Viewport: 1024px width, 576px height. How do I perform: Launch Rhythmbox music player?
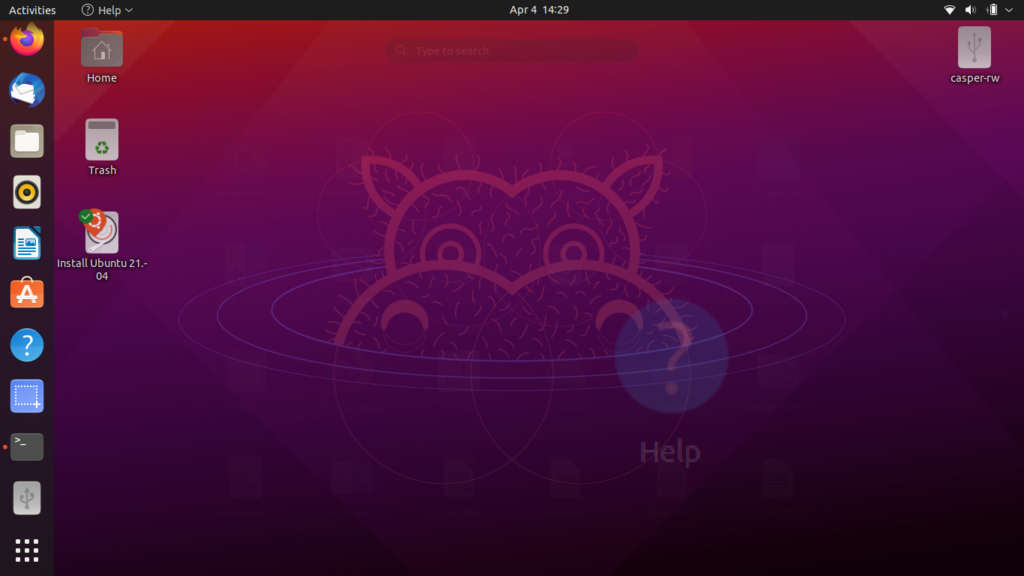click(x=27, y=192)
